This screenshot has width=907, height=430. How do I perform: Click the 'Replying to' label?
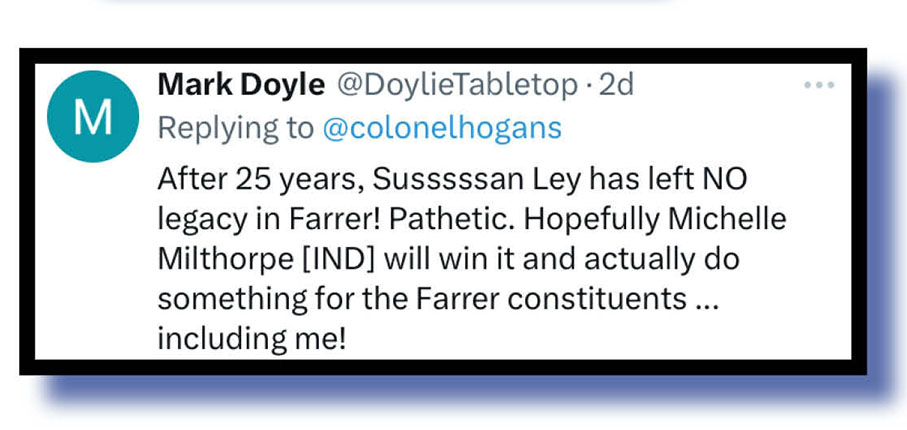(236, 128)
